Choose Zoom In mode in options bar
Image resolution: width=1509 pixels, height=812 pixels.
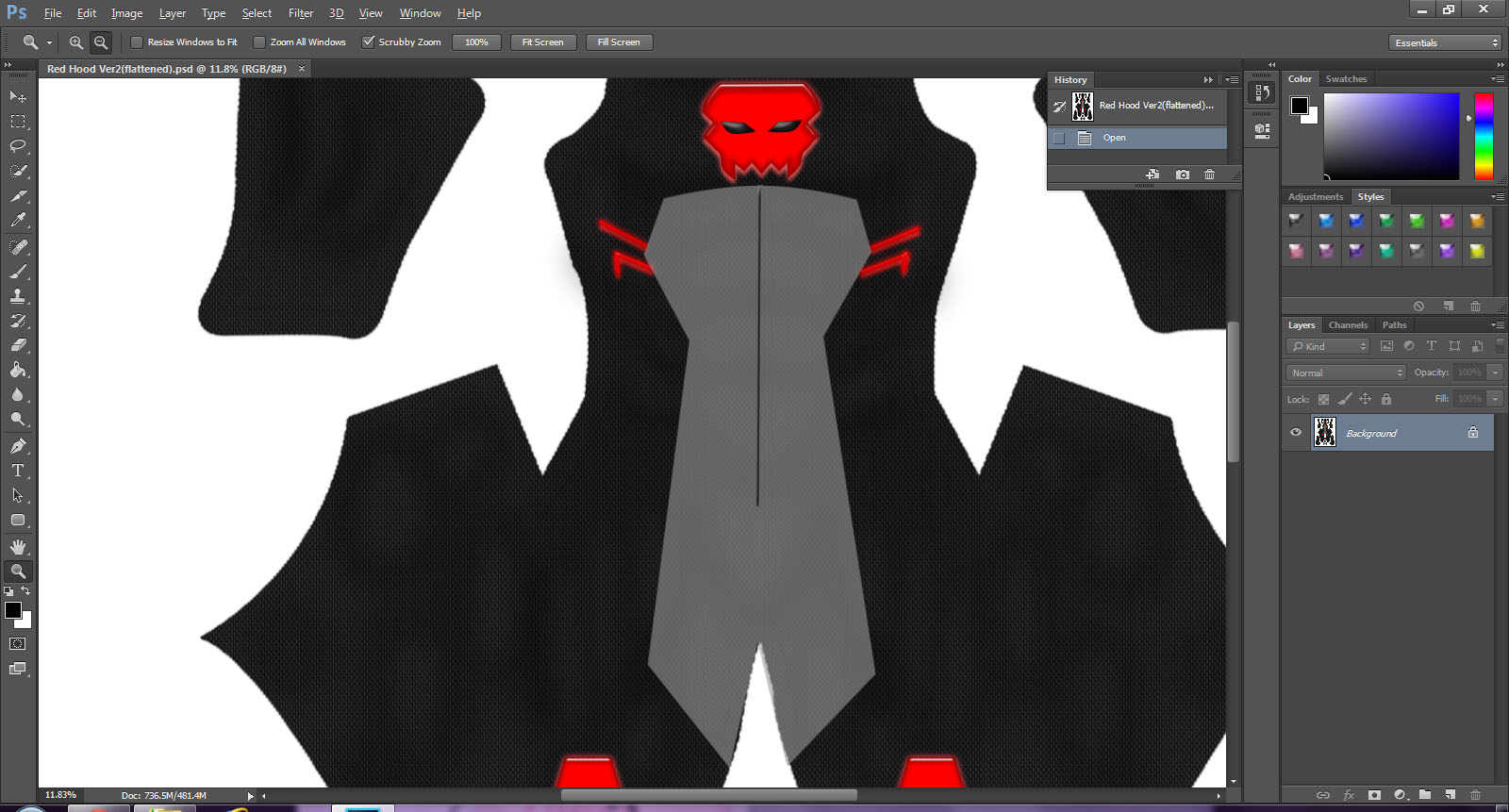76,42
